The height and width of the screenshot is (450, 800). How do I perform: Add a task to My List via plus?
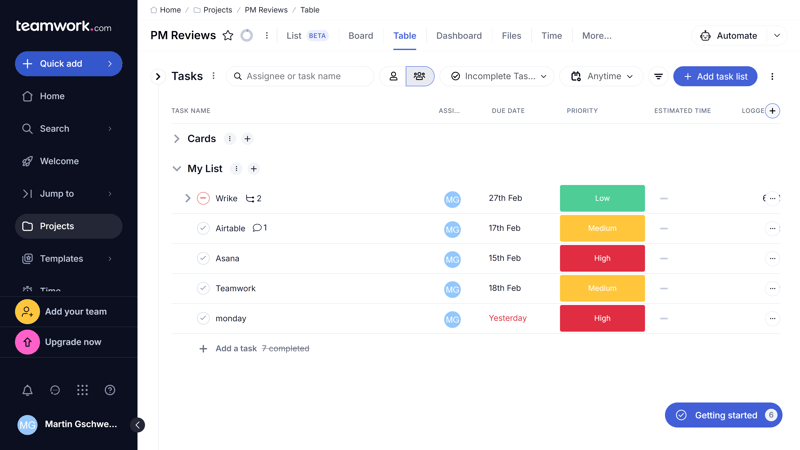(254, 169)
